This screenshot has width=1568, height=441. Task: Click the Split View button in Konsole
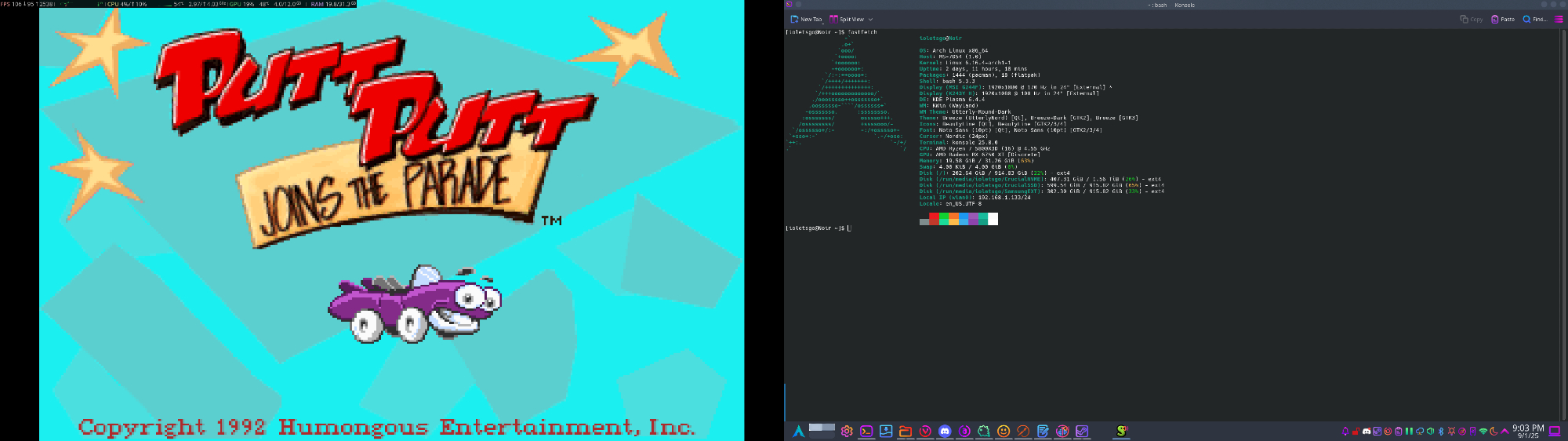point(847,19)
